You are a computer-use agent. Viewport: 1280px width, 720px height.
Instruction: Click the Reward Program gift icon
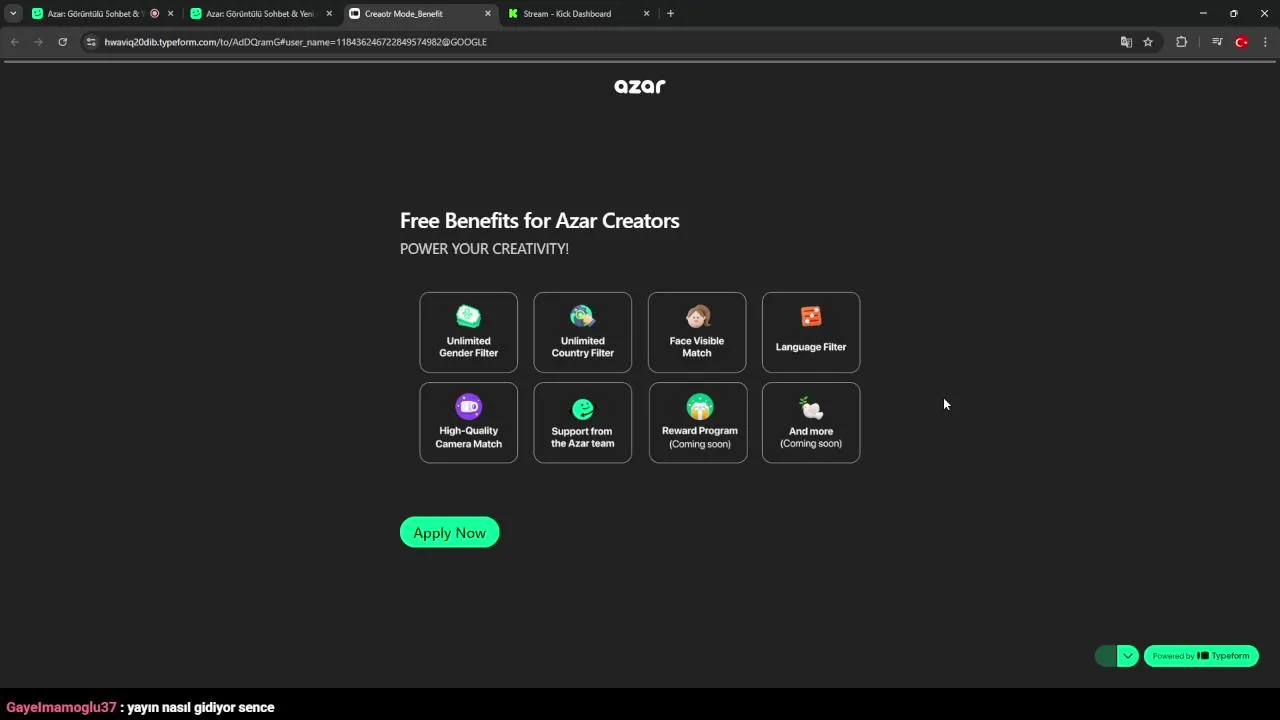[x=700, y=406]
